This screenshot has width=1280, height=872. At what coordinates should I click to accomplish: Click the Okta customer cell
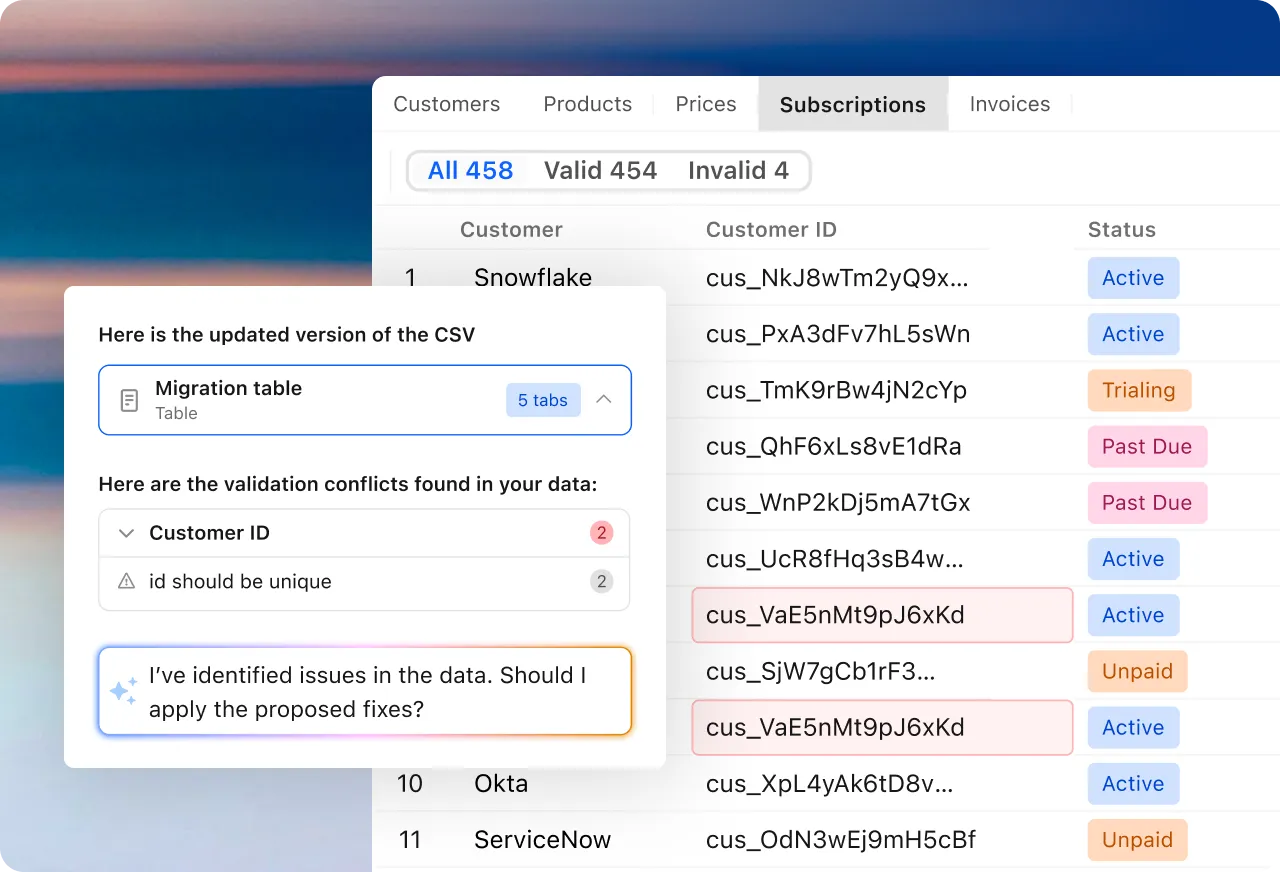coord(501,783)
